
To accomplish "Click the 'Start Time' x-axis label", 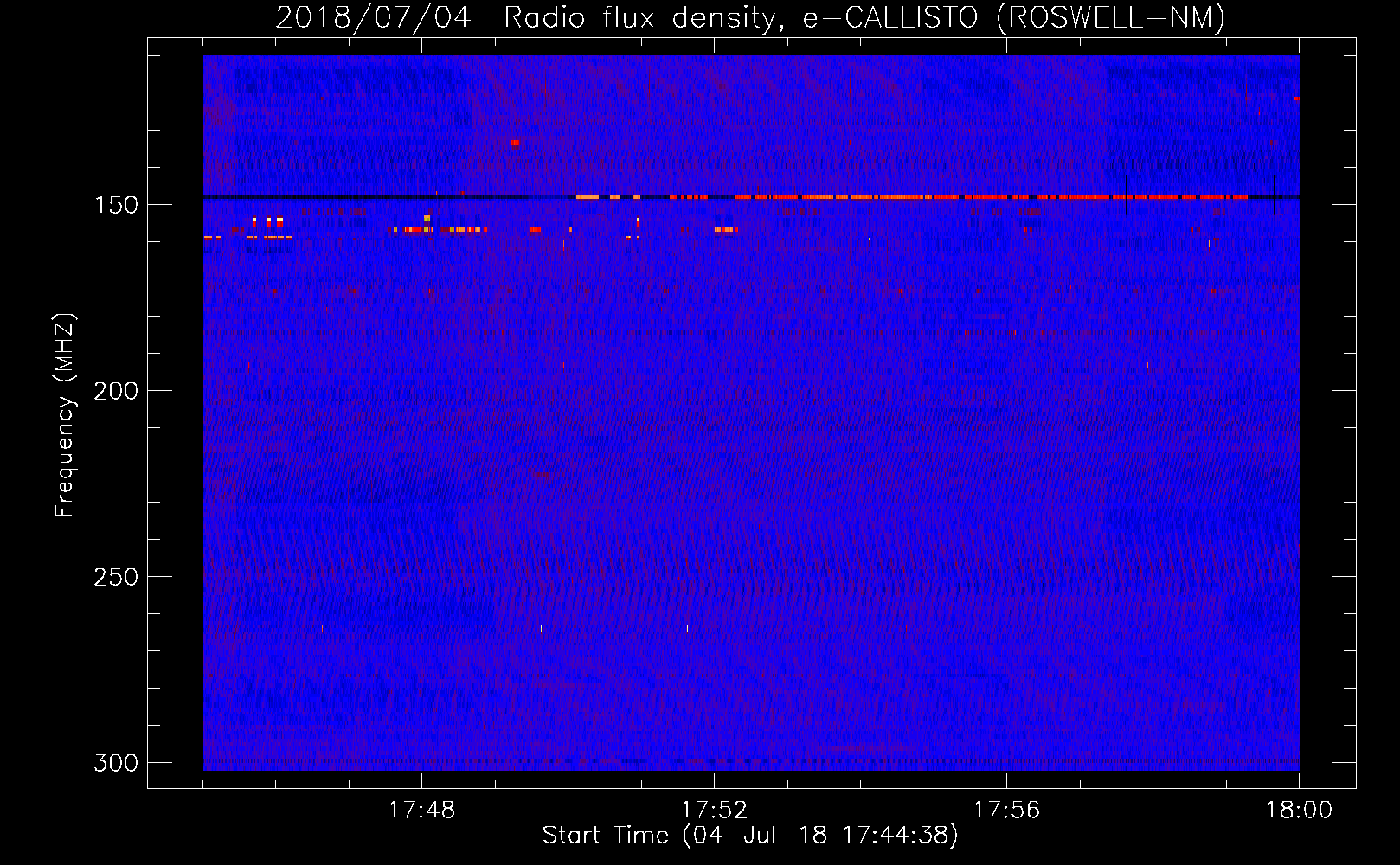I will tap(750, 836).
